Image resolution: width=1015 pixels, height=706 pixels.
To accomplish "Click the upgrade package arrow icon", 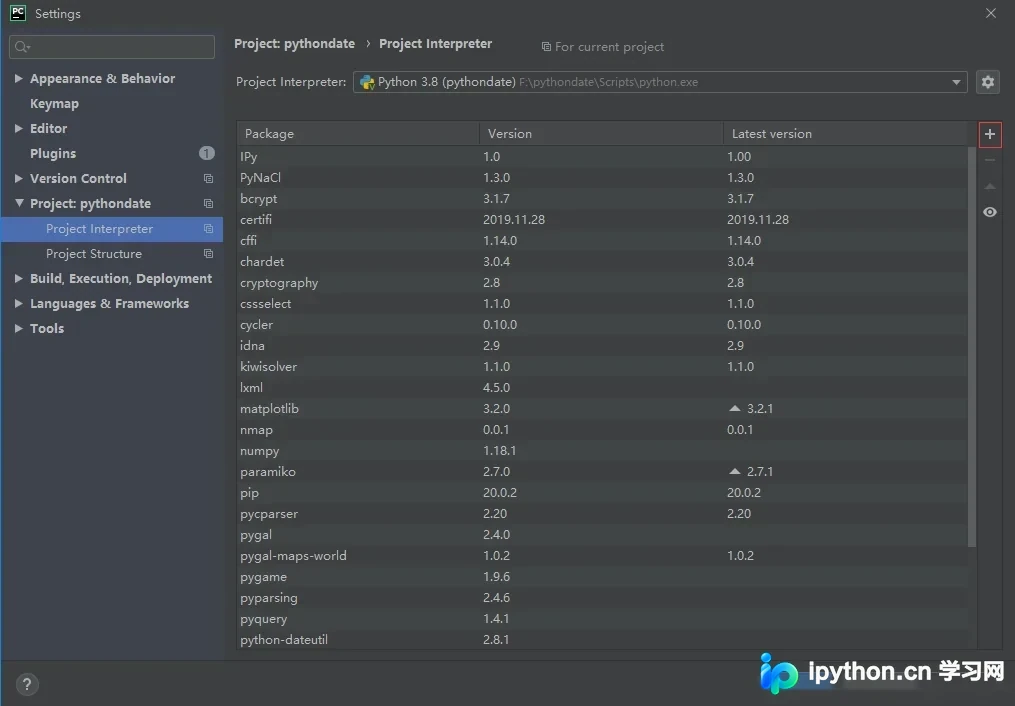I will [990, 186].
